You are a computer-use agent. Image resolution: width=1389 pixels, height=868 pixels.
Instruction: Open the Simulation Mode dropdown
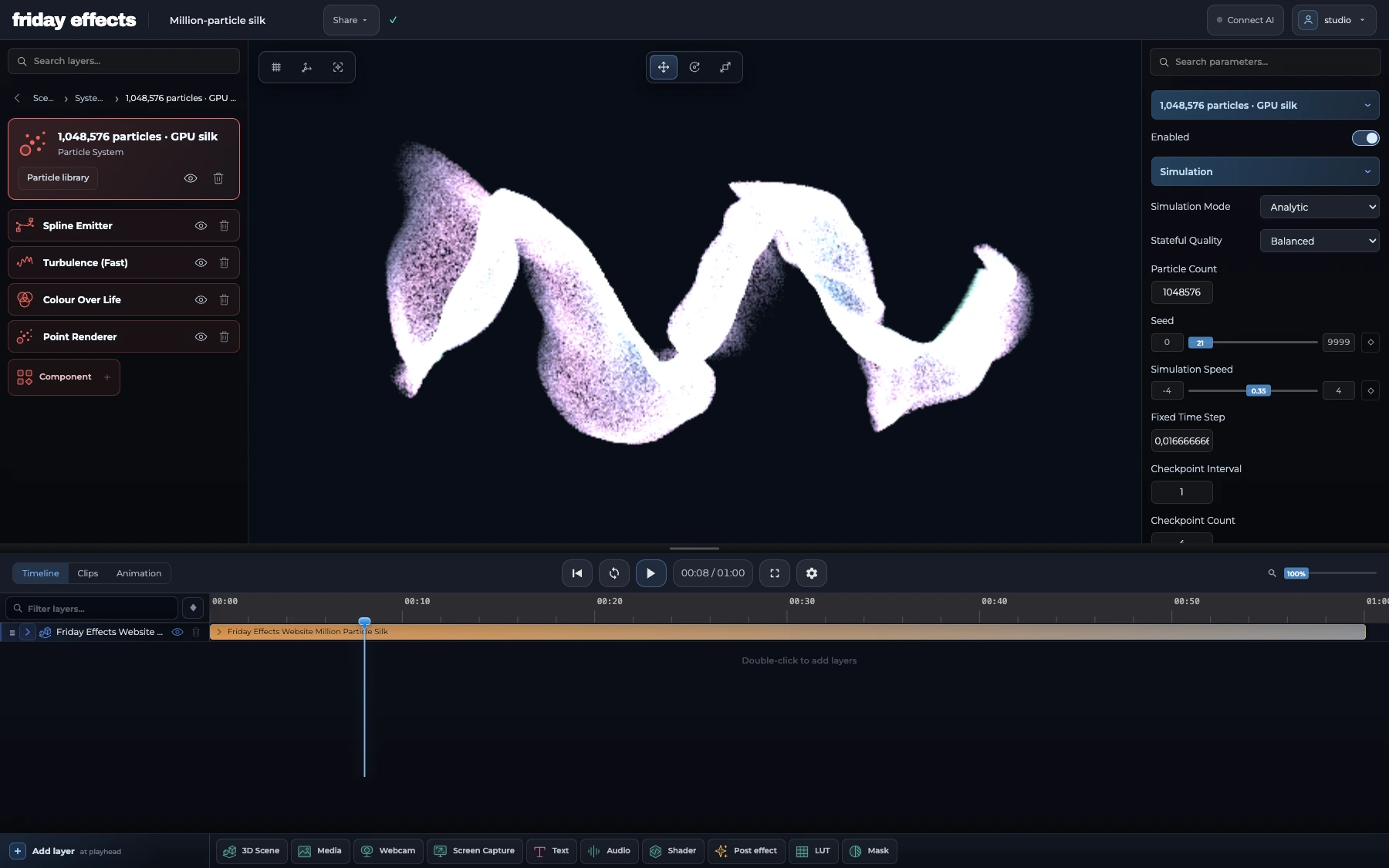(1320, 207)
